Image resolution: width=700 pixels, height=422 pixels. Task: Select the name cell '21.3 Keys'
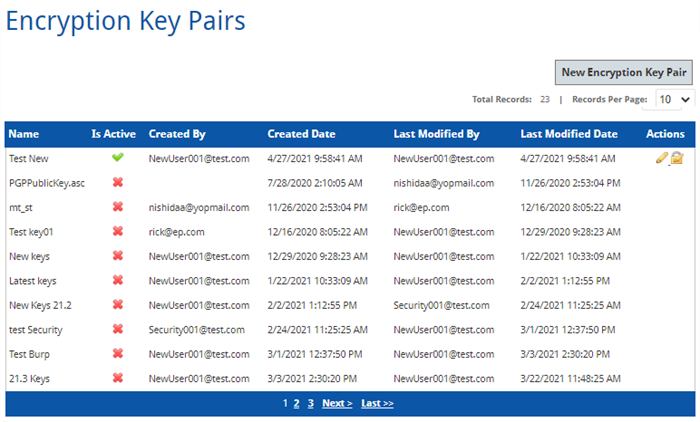(x=29, y=379)
